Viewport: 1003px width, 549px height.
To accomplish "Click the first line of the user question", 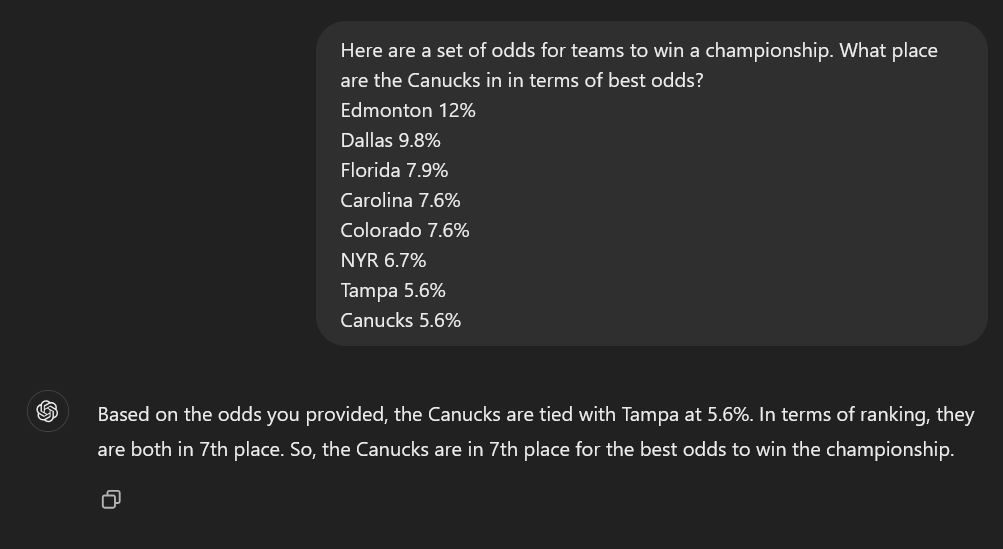I will 639,51.
